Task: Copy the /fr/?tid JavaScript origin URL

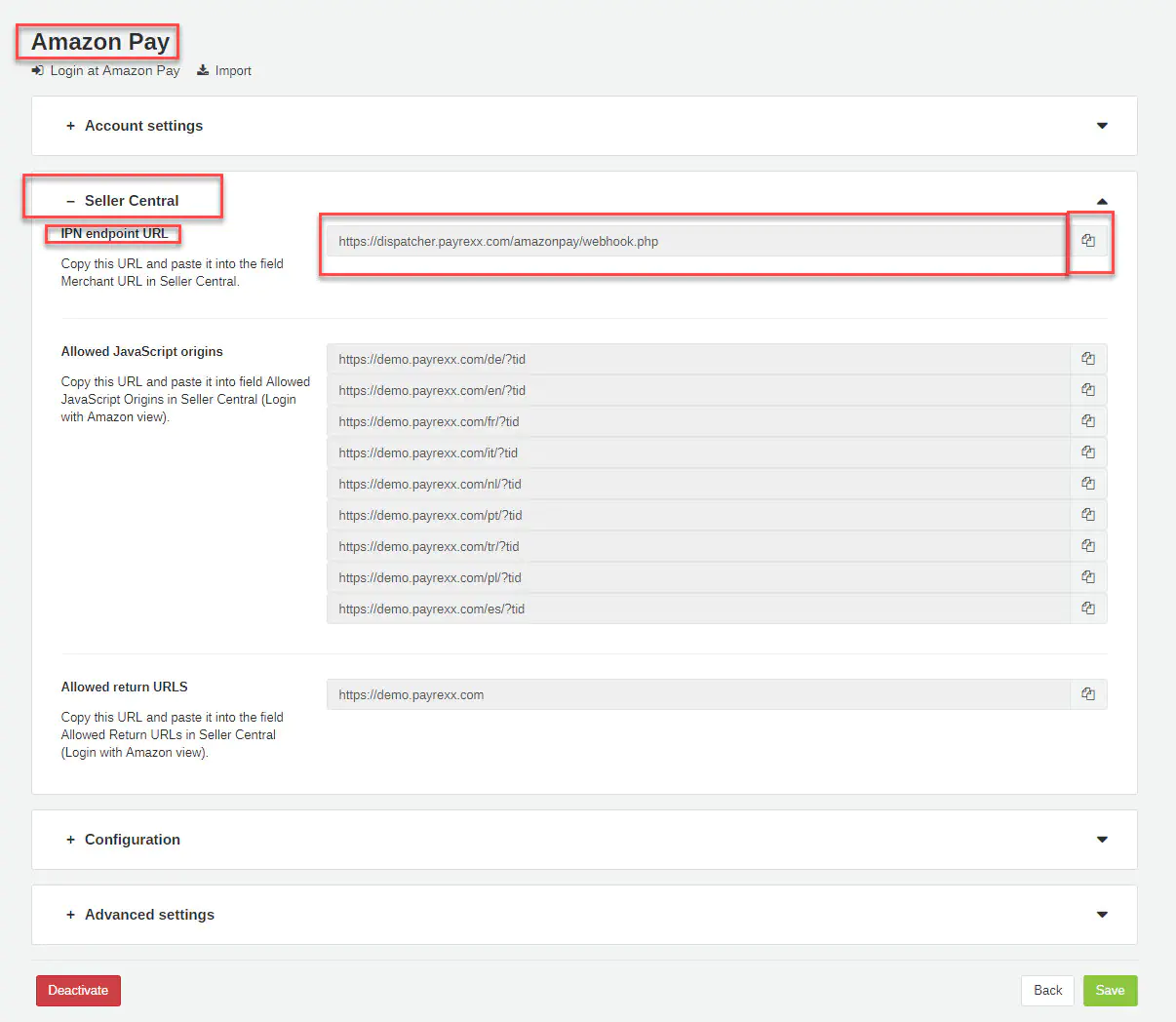Action: click(1088, 421)
